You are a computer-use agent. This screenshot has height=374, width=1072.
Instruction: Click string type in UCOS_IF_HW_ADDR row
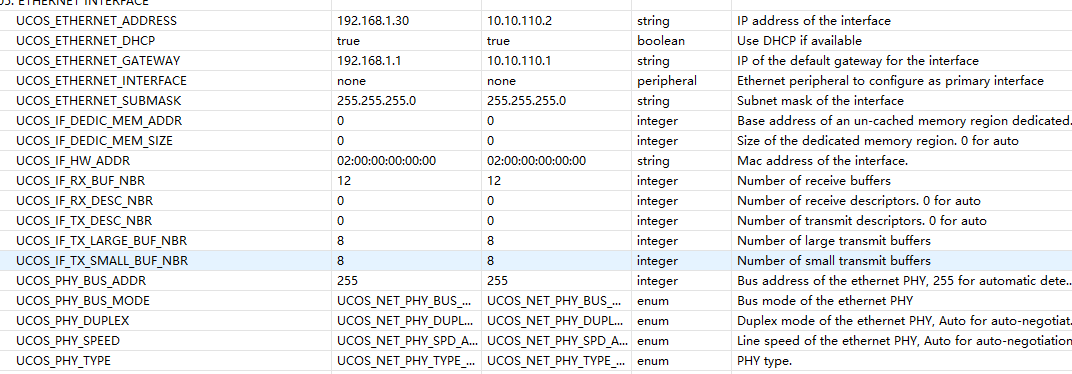coord(653,161)
